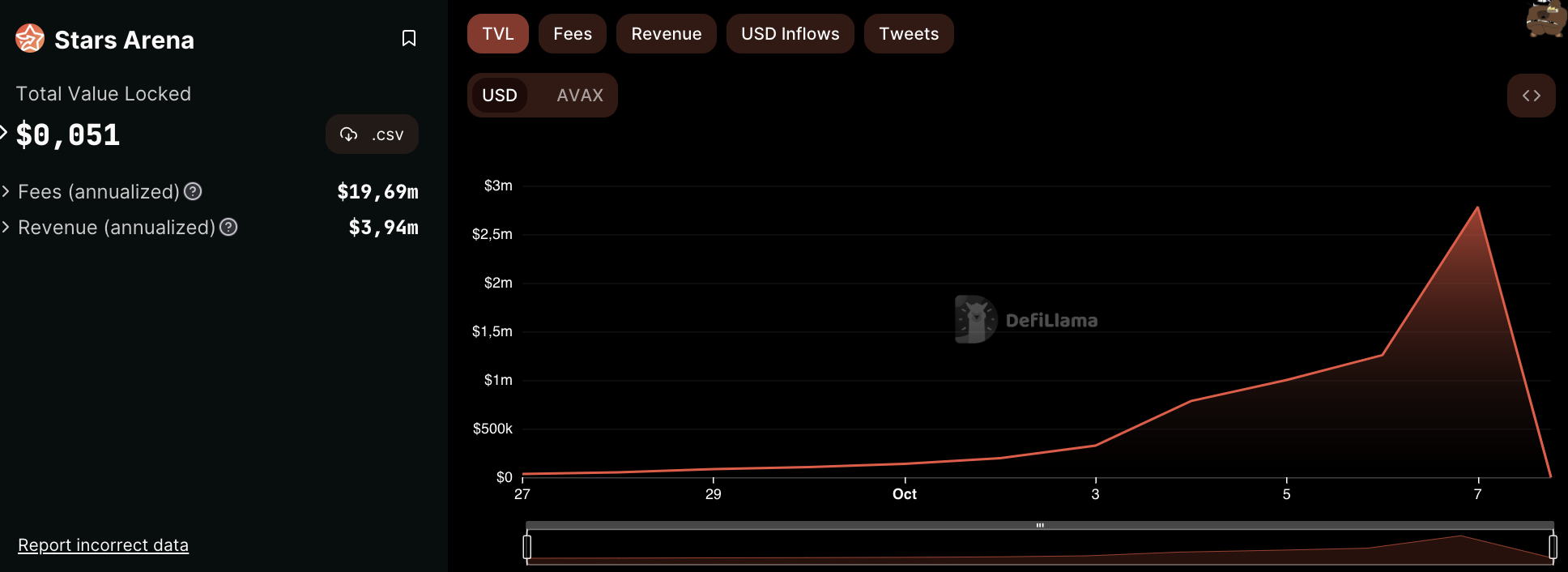This screenshot has height=572, width=1568.
Task: Click the $1,5m y-axis label
Action: (492, 331)
